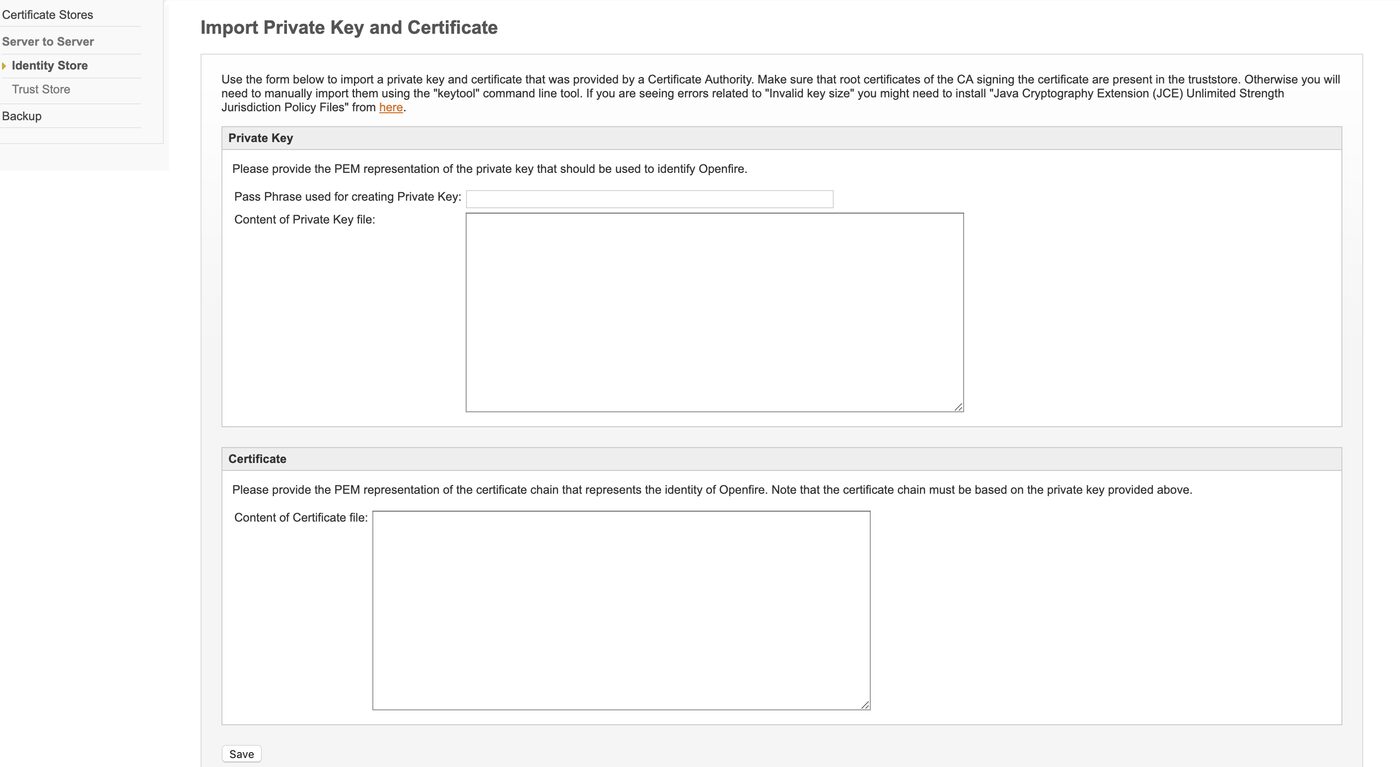This screenshot has width=1400, height=767.
Task: Select Identity Store sidebar item
Action: point(50,66)
